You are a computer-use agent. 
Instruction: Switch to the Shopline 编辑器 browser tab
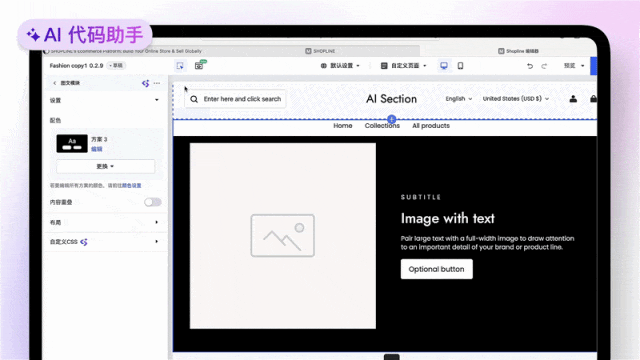tap(518, 51)
